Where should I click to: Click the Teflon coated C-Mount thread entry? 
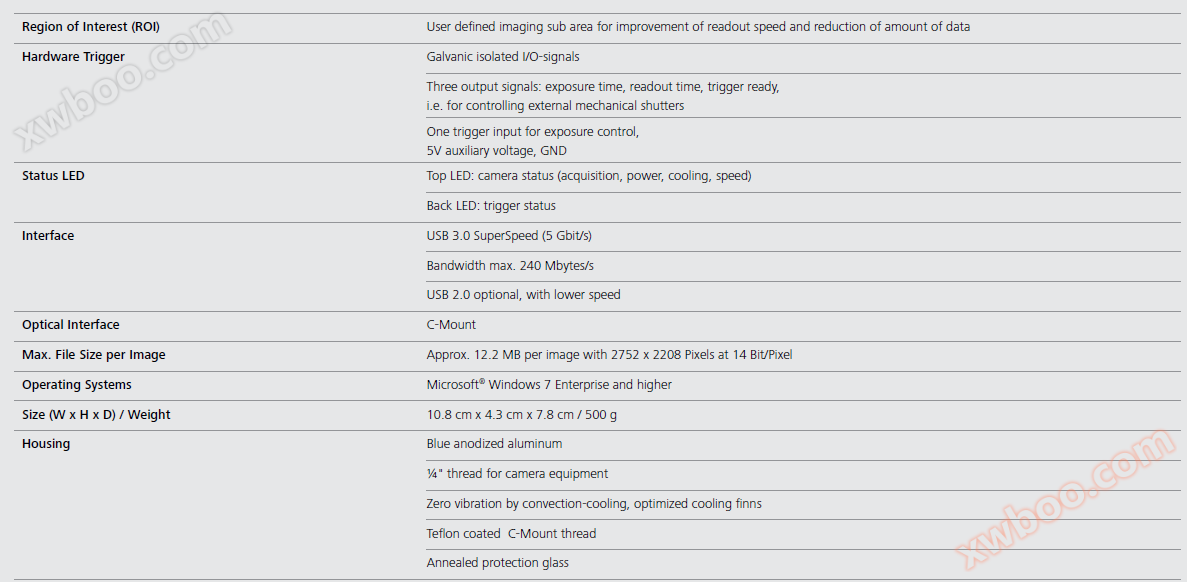tap(511, 534)
